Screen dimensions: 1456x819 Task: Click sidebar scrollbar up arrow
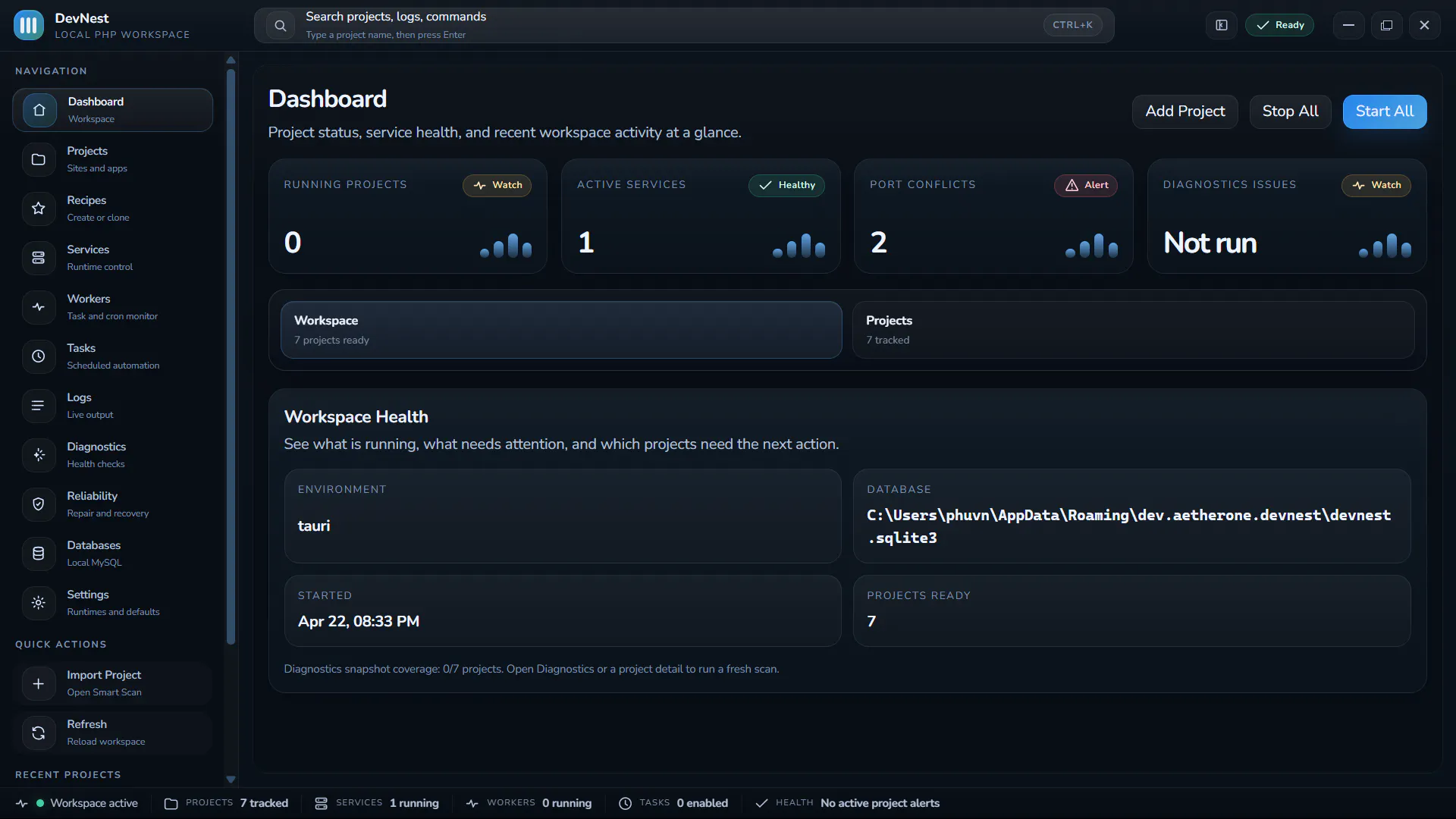click(x=231, y=60)
